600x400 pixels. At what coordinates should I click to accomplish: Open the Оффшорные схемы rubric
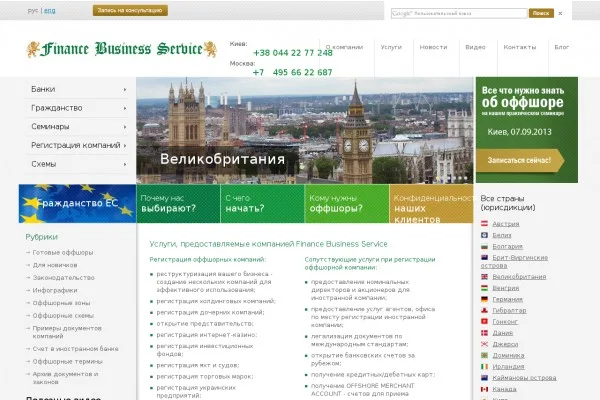tap(63, 315)
